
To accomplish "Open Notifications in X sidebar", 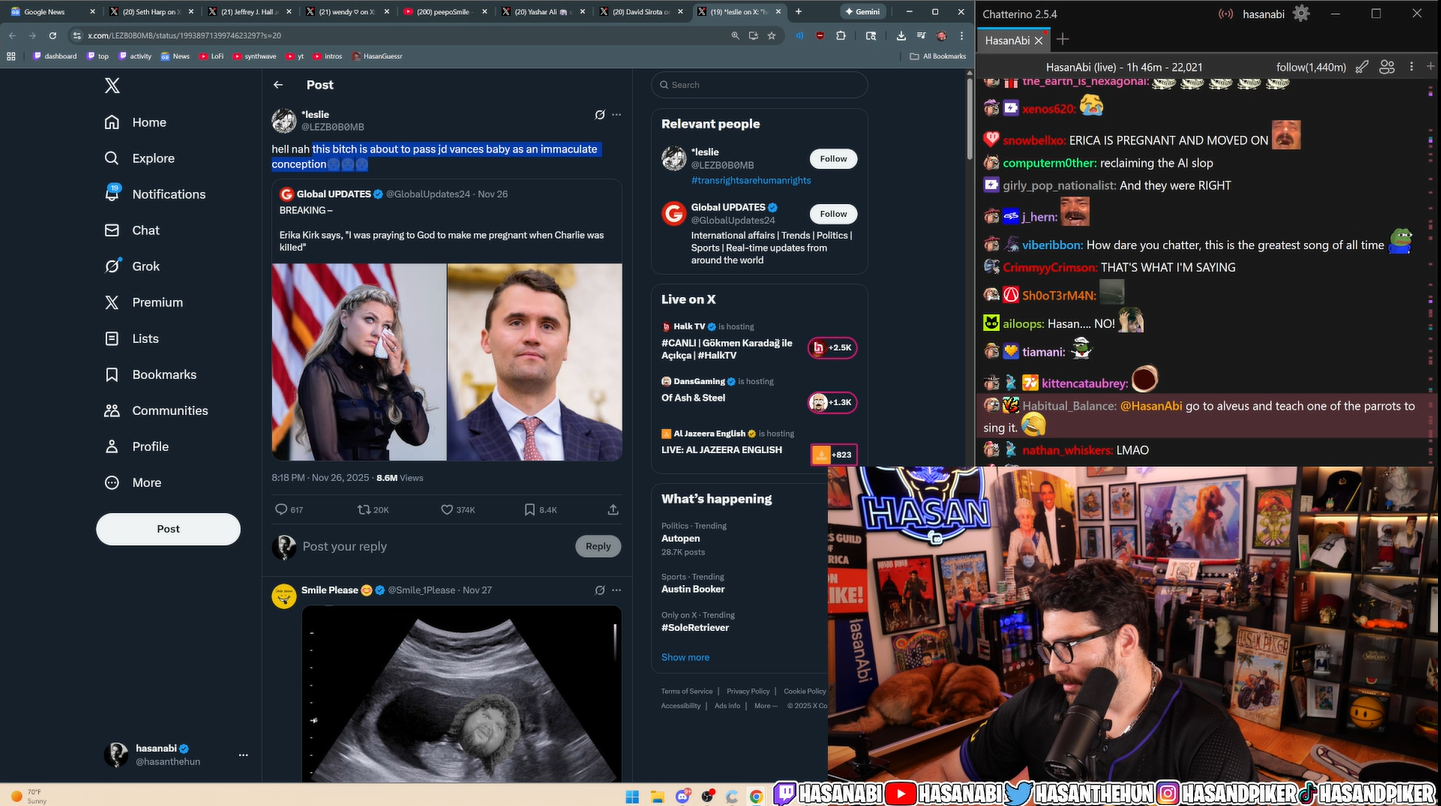I will [x=155, y=194].
